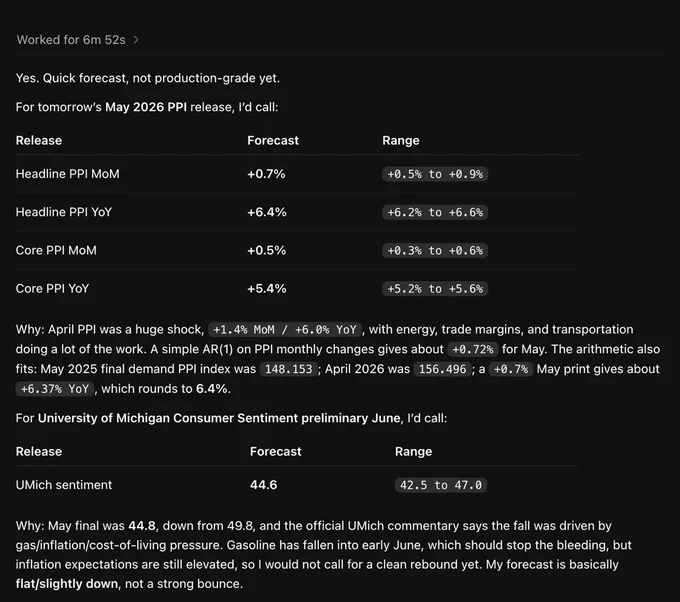The width and height of the screenshot is (680, 602).
Task: Click 'University of Michigan Consumer Sentiment preliminary June' heading
Action: pos(219,418)
